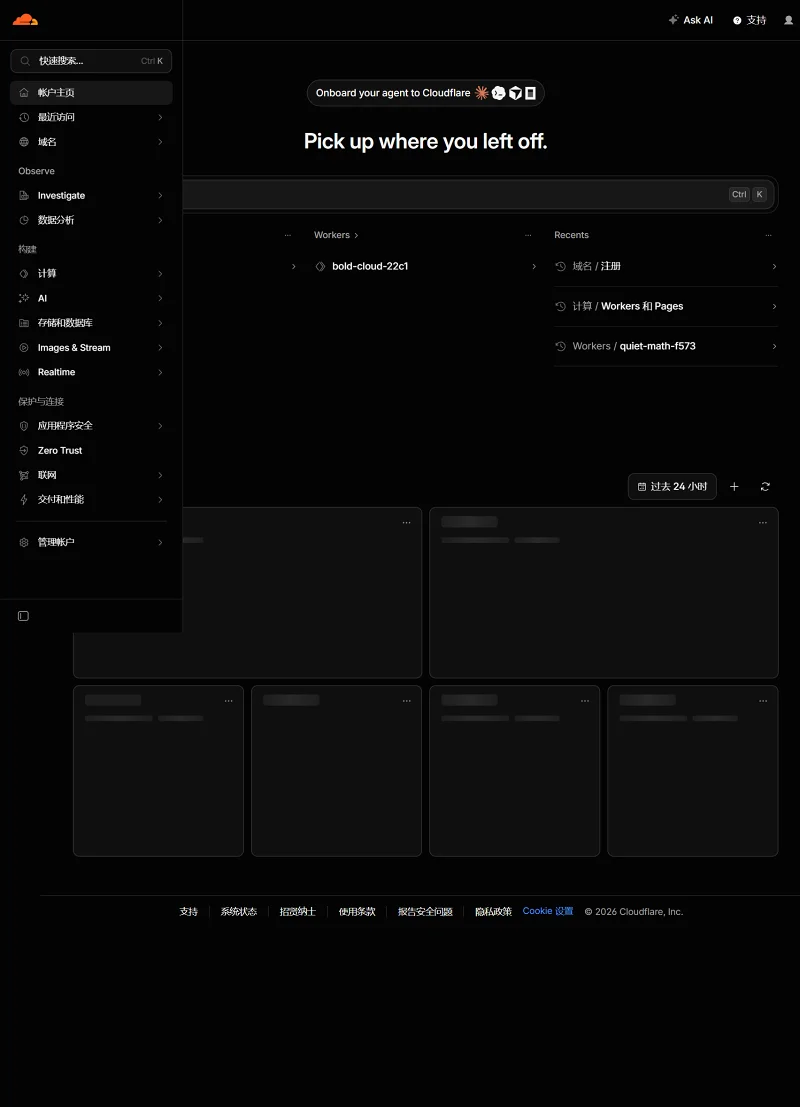Open recent item 域名 / 注册
Viewport: 800px width, 1107px height.
tap(666, 266)
